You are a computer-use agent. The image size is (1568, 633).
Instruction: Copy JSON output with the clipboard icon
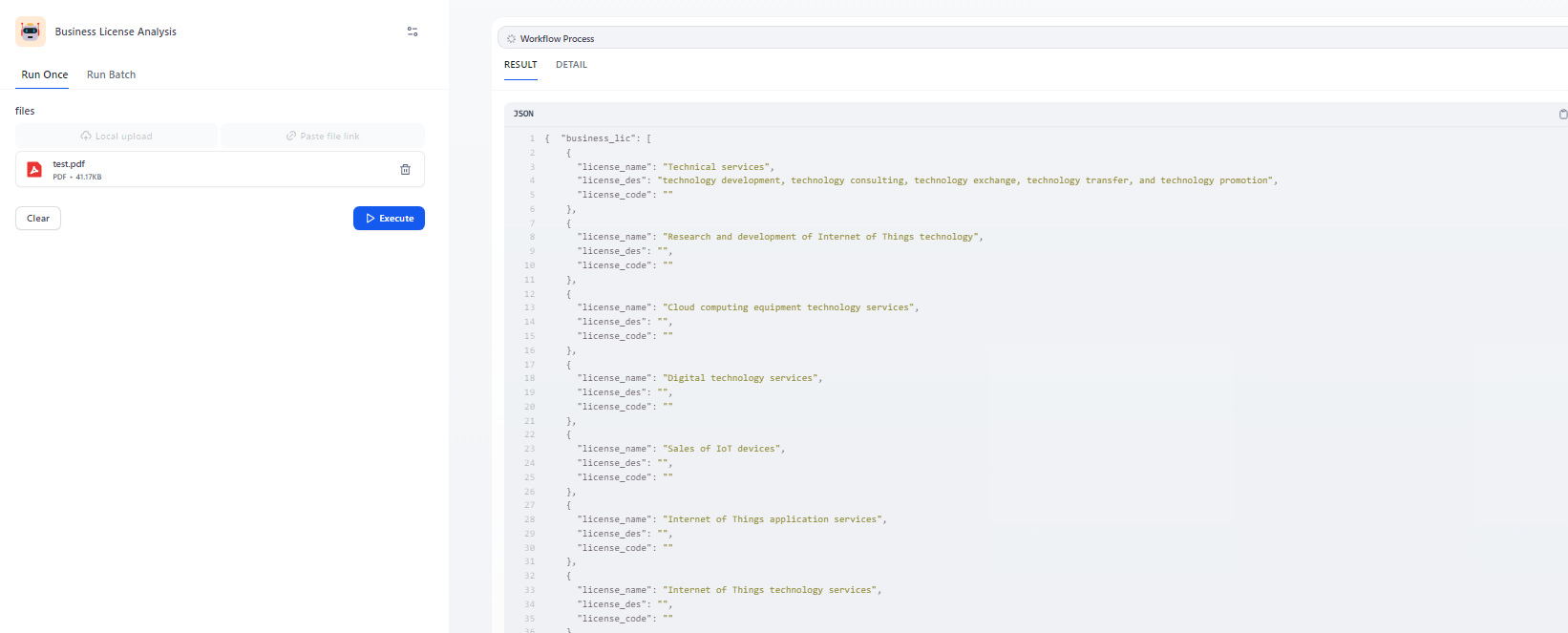click(x=1562, y=114)
